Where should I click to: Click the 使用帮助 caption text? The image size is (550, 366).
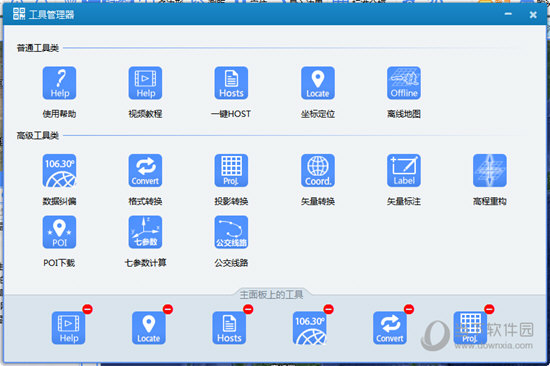coord(59,114)
